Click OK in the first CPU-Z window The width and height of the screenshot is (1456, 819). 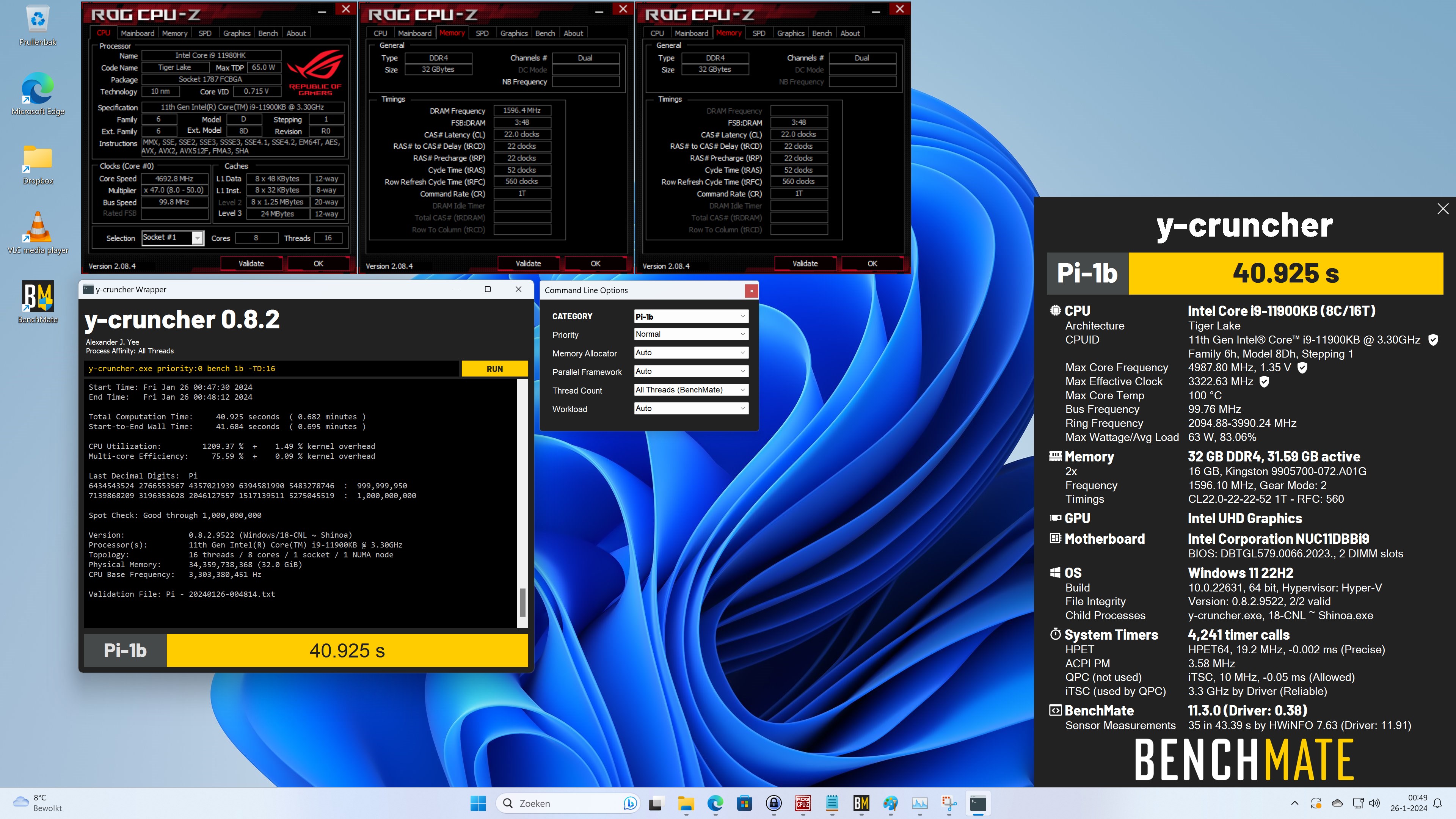pyautogui.click(x=318, y=264)
